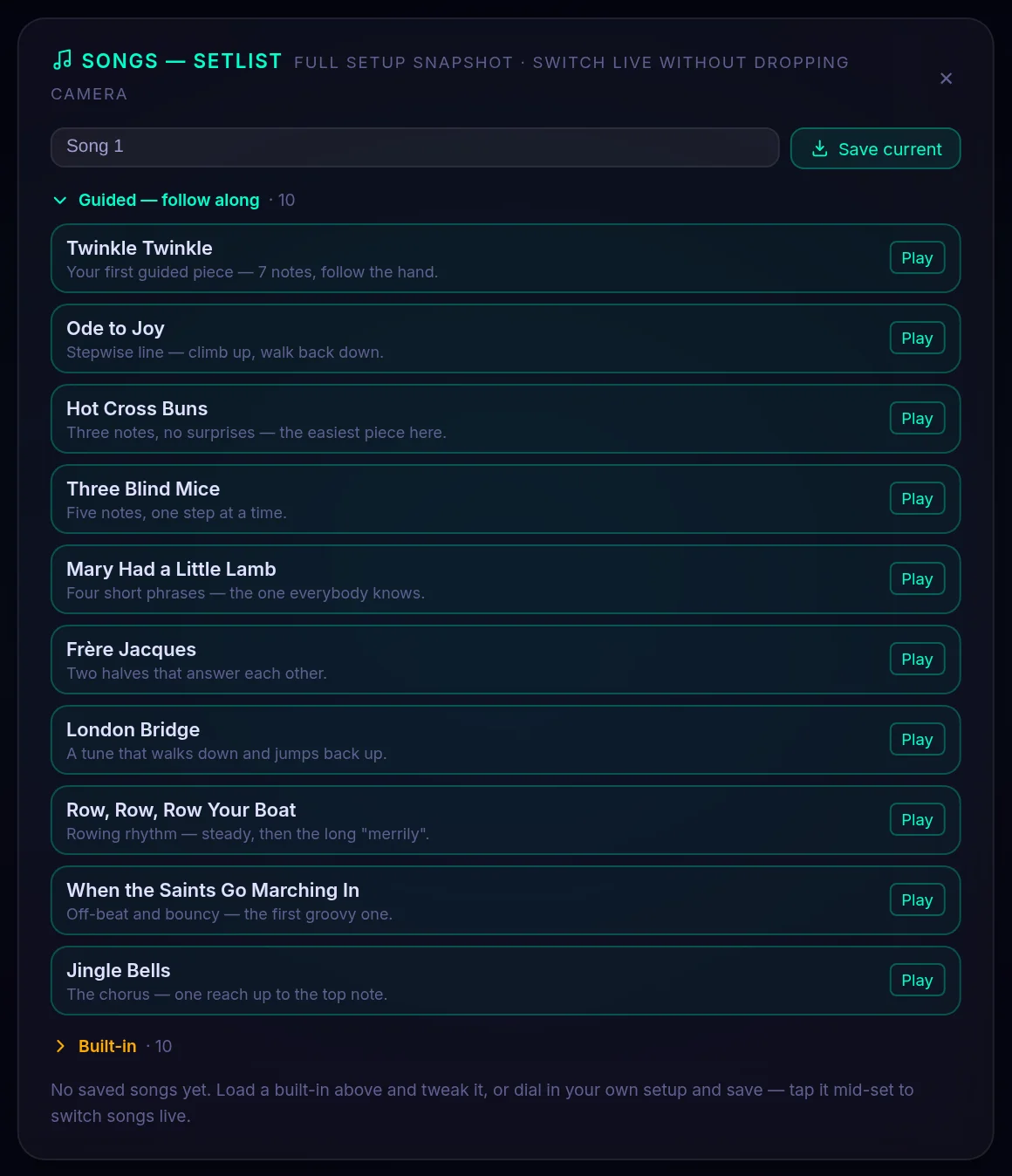
Task: Expand the Built-in section chevron
Action: (60, 1046)
